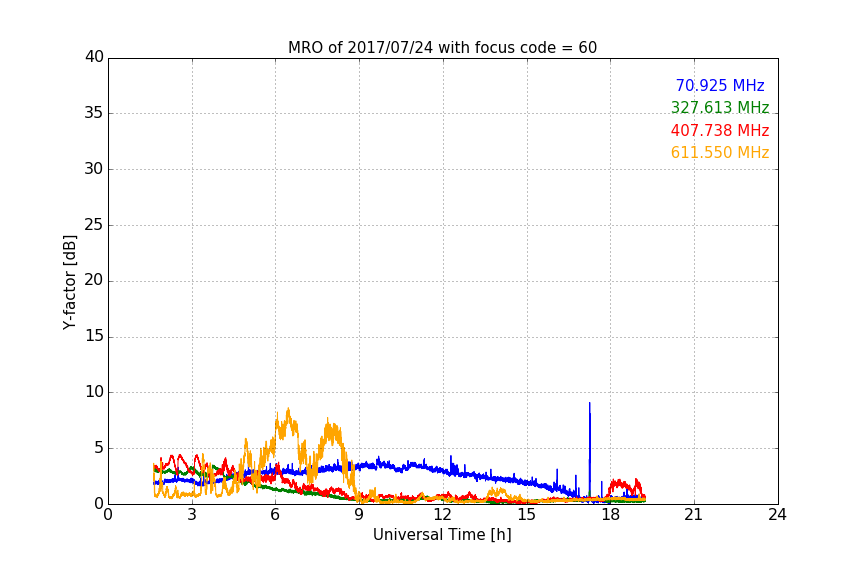The width and height of the screenshot is (864, 576).
Task: Click the y-axis tick label 40
Action: coord(94,57)
